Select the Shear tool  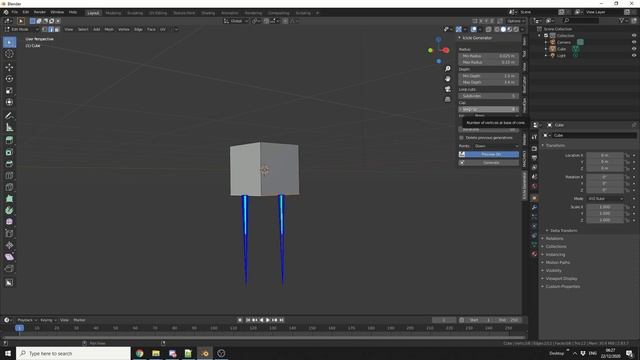[x=9, y=257]
